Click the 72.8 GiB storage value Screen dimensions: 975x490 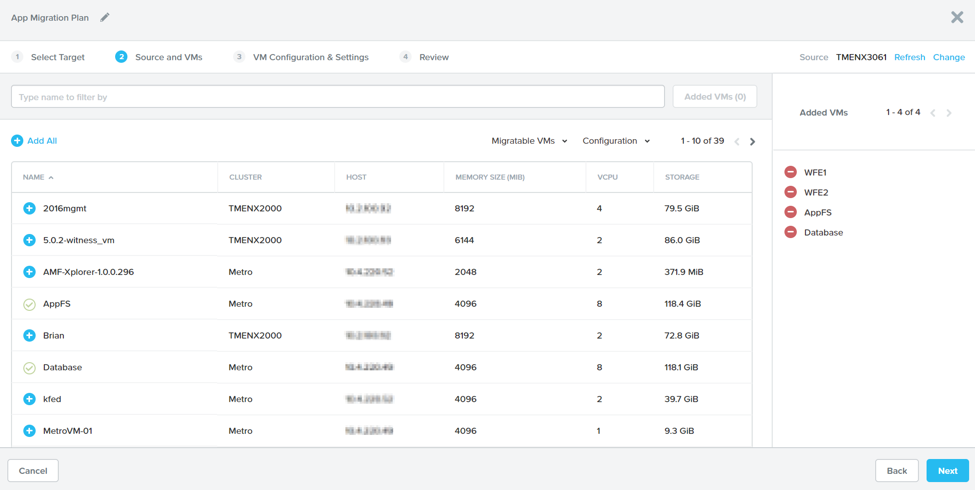(x=682, y=335)
